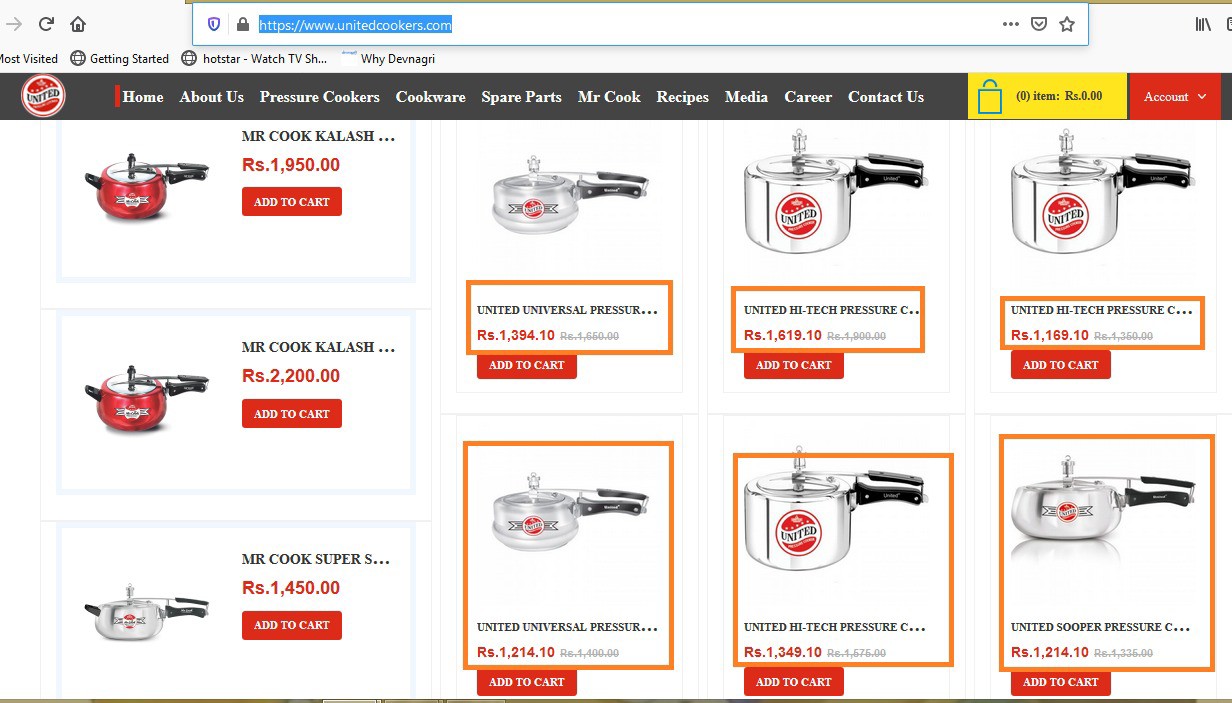The width and height of the screenshot is (1232, 703).
Task: Click the tracking protection shield icon
Action: 213,24
